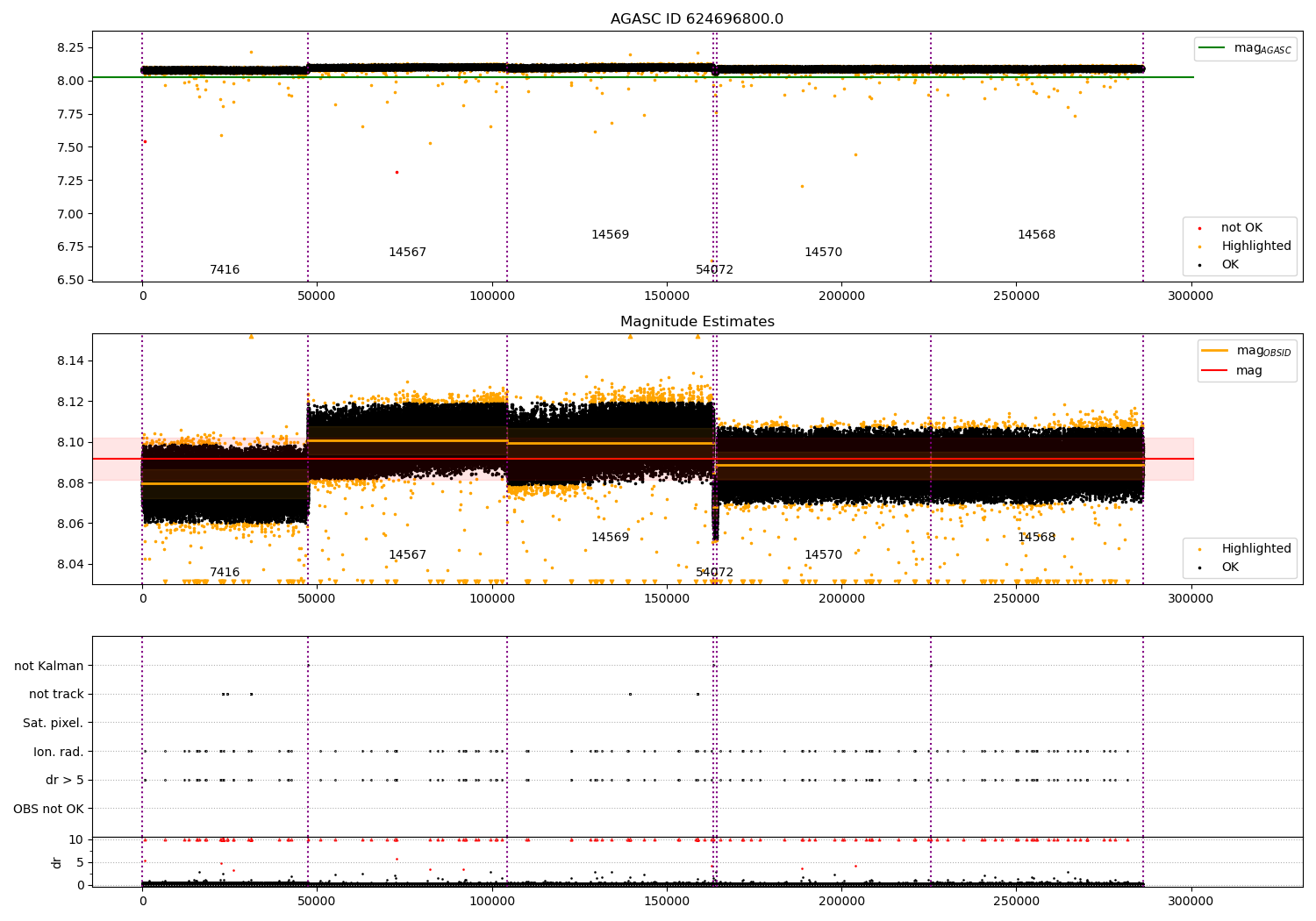Click the 100000 x-axis tick under top plot
Viewport: 1316px width, 921px height.
(x=492, y=296)
